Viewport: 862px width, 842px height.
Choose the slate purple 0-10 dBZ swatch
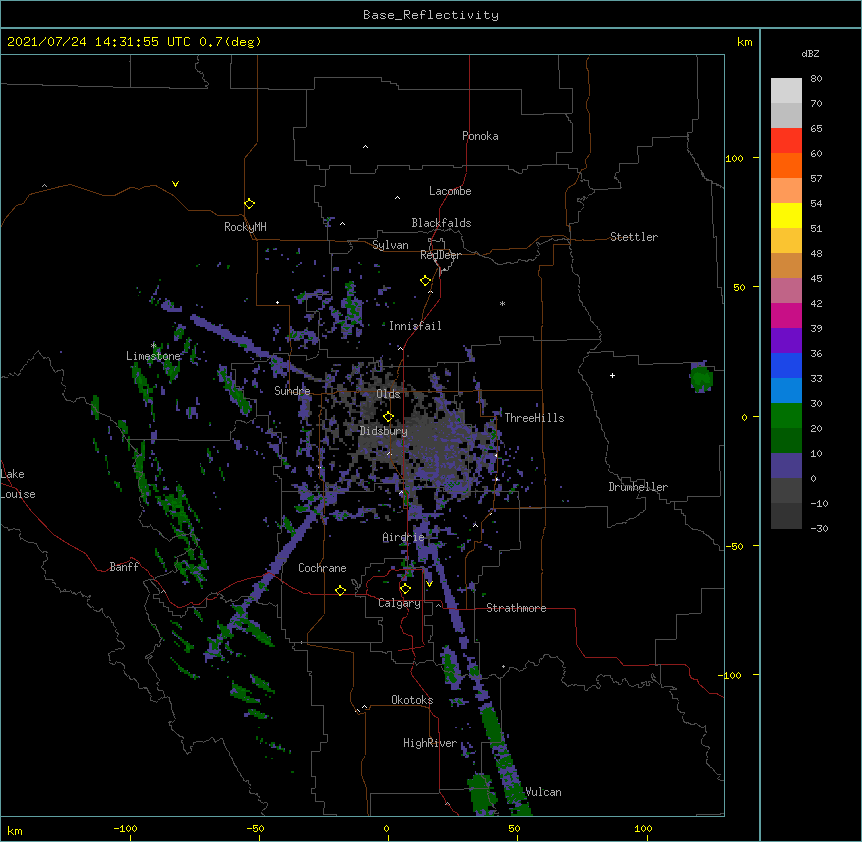786,466
